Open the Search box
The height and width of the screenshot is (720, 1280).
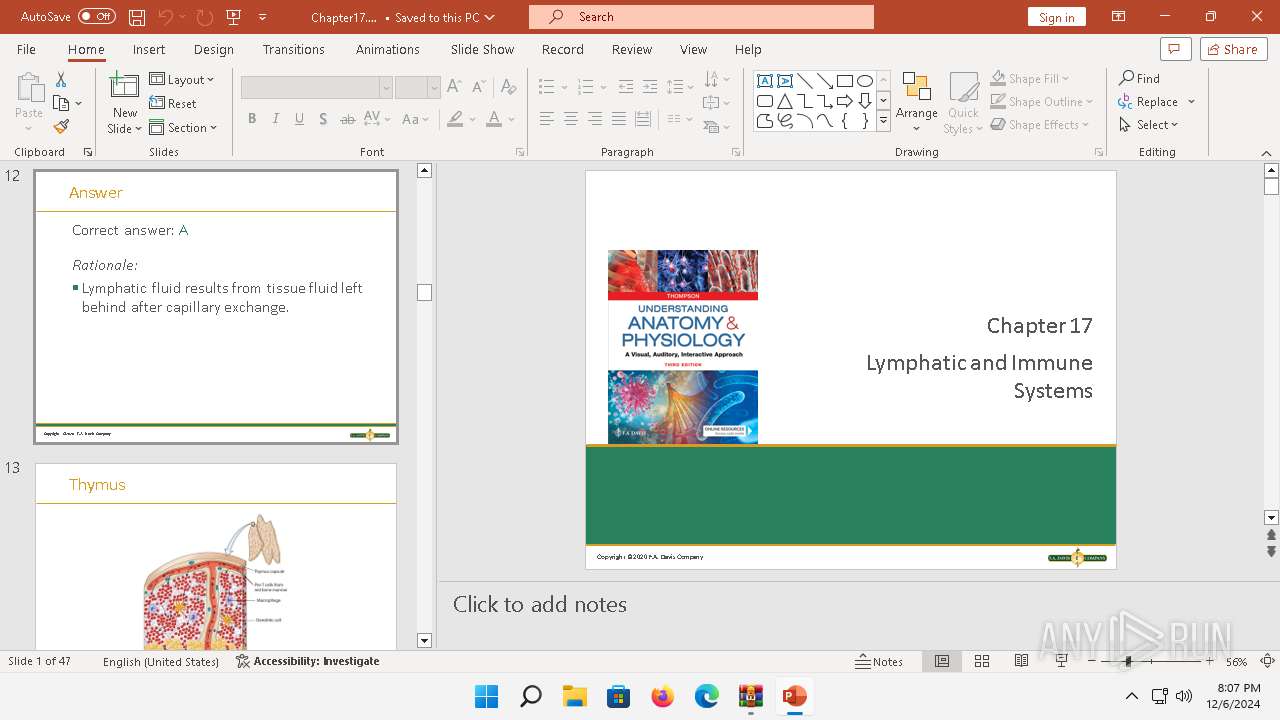(x=701, y=17)
